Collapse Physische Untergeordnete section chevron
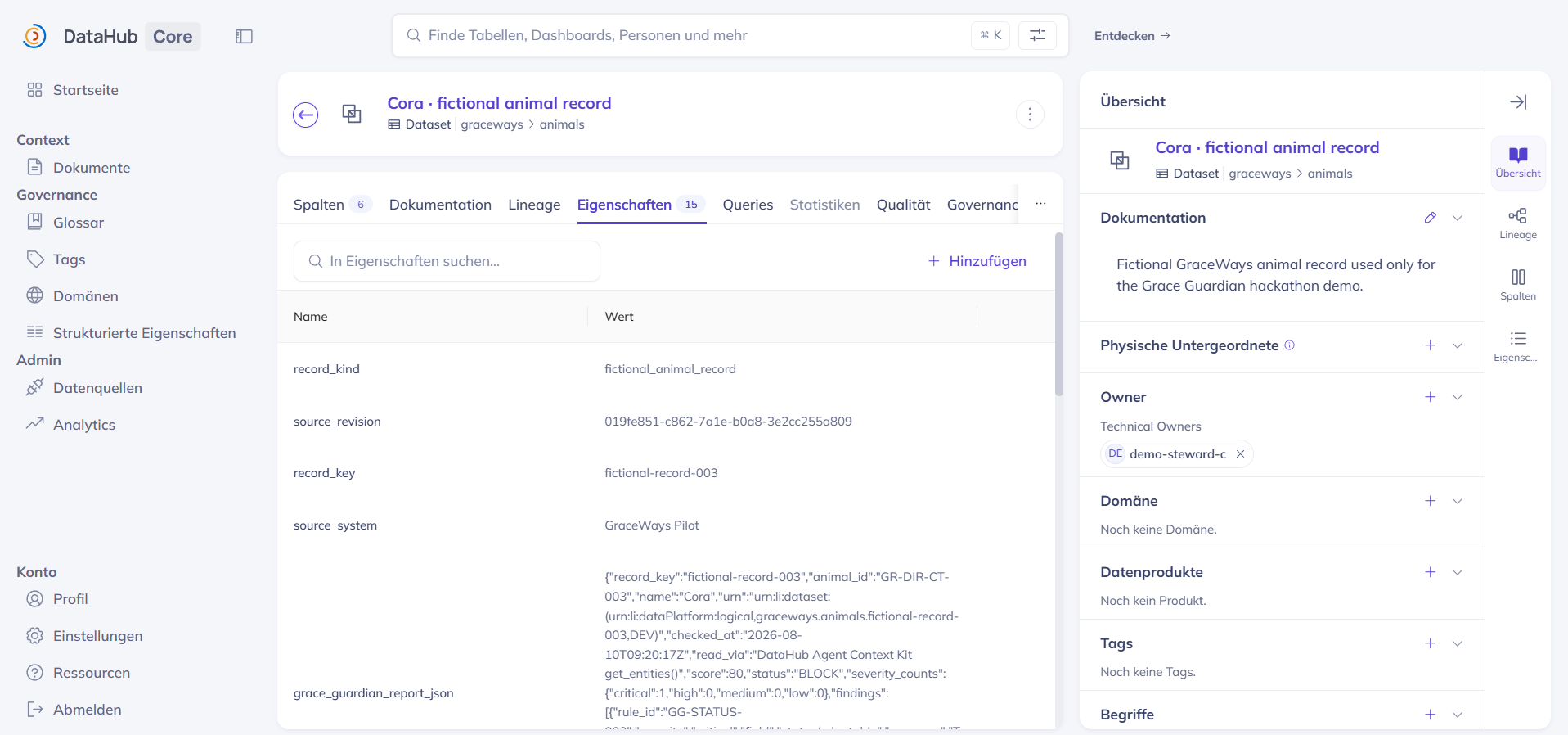 [x=1457, y=345]
